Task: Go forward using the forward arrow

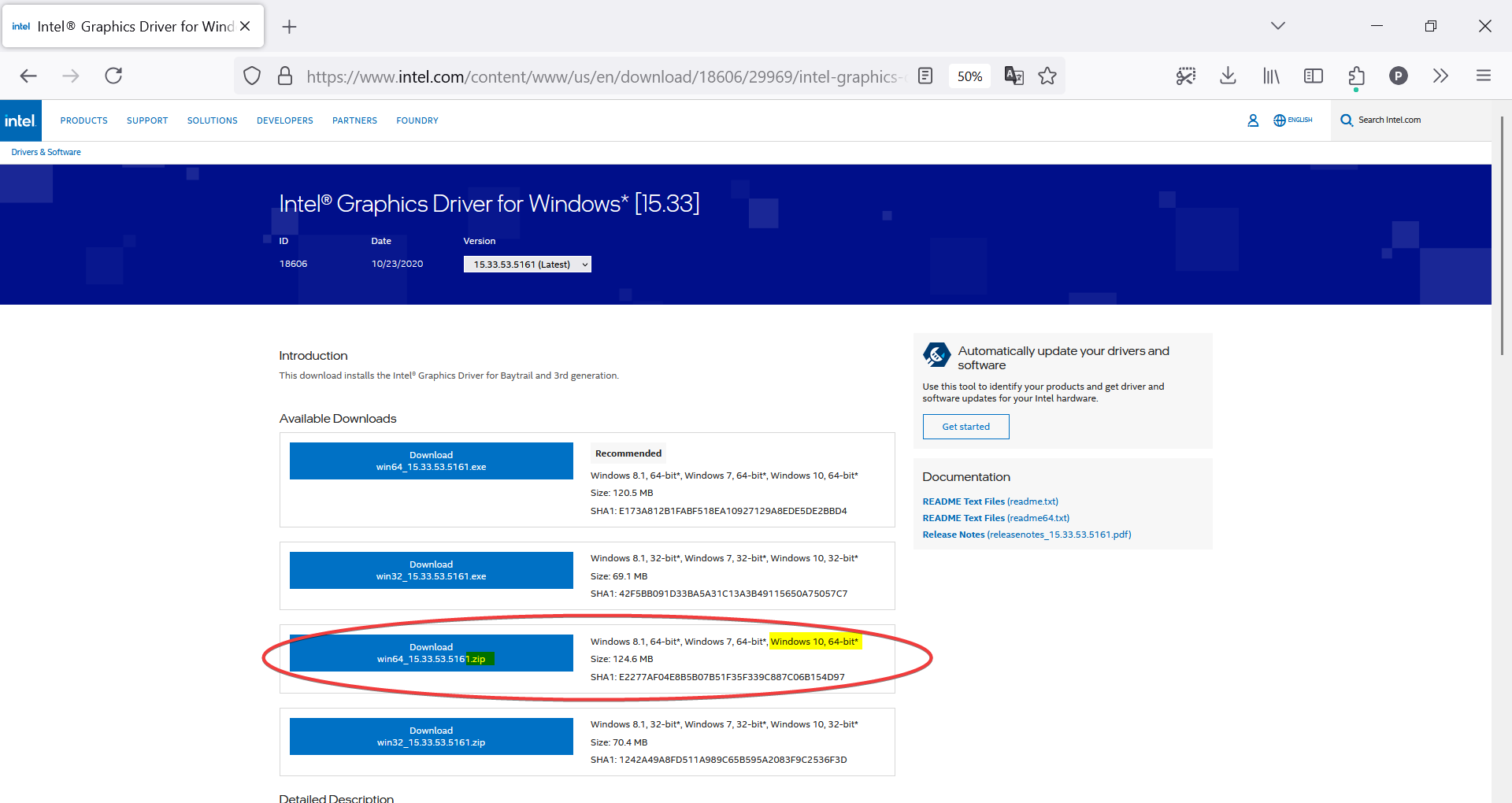Action: tap(71, 76)
